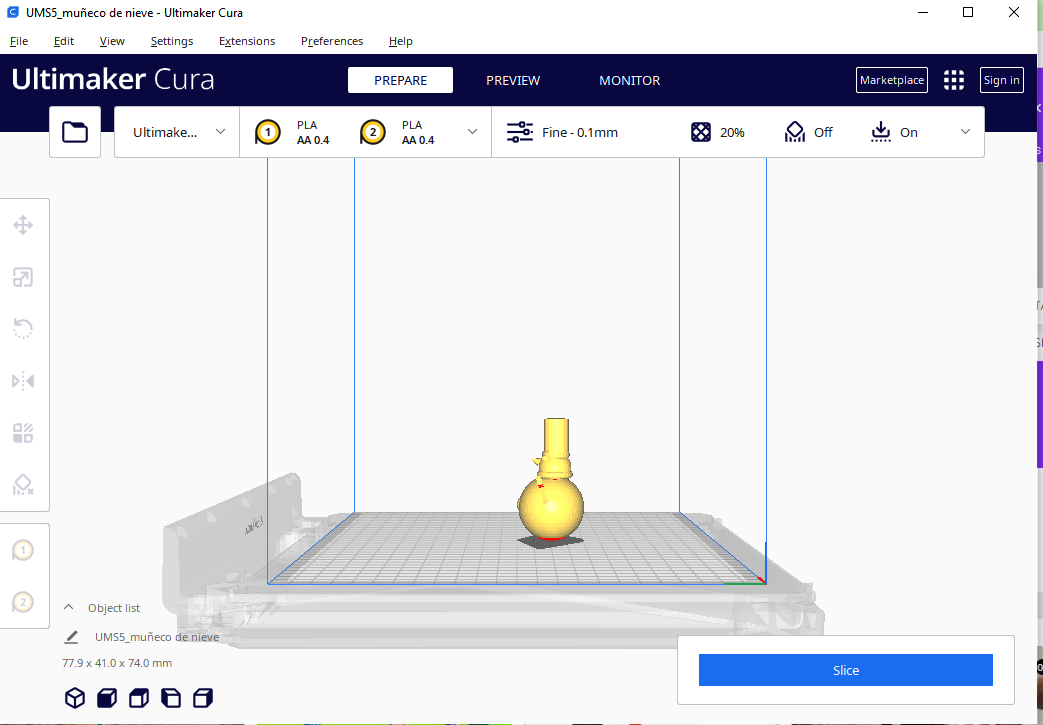Click the support Off icon
Screen dimensions: 1043x725
point(795,132)
